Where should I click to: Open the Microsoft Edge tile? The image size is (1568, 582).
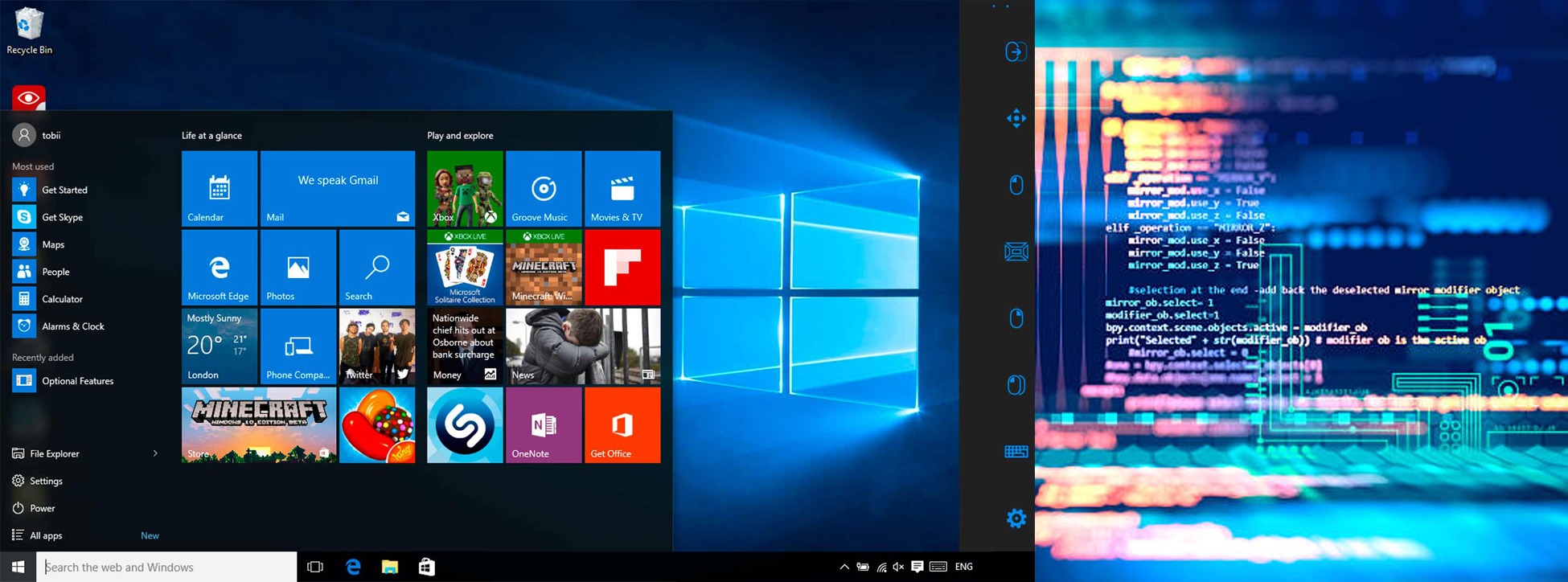[220, 268]
